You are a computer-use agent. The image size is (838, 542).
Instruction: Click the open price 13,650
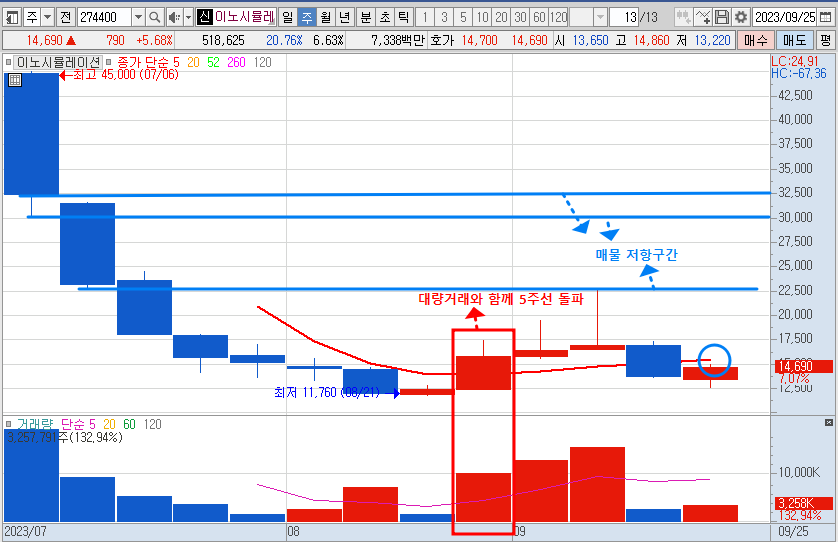pyautogui.click(x=590, y=40)
